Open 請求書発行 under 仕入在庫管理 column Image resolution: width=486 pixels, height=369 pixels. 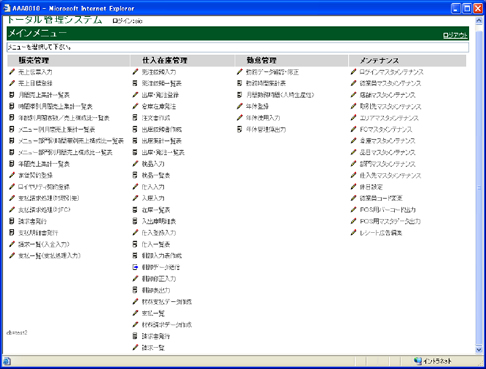click(x=156, y=336)
